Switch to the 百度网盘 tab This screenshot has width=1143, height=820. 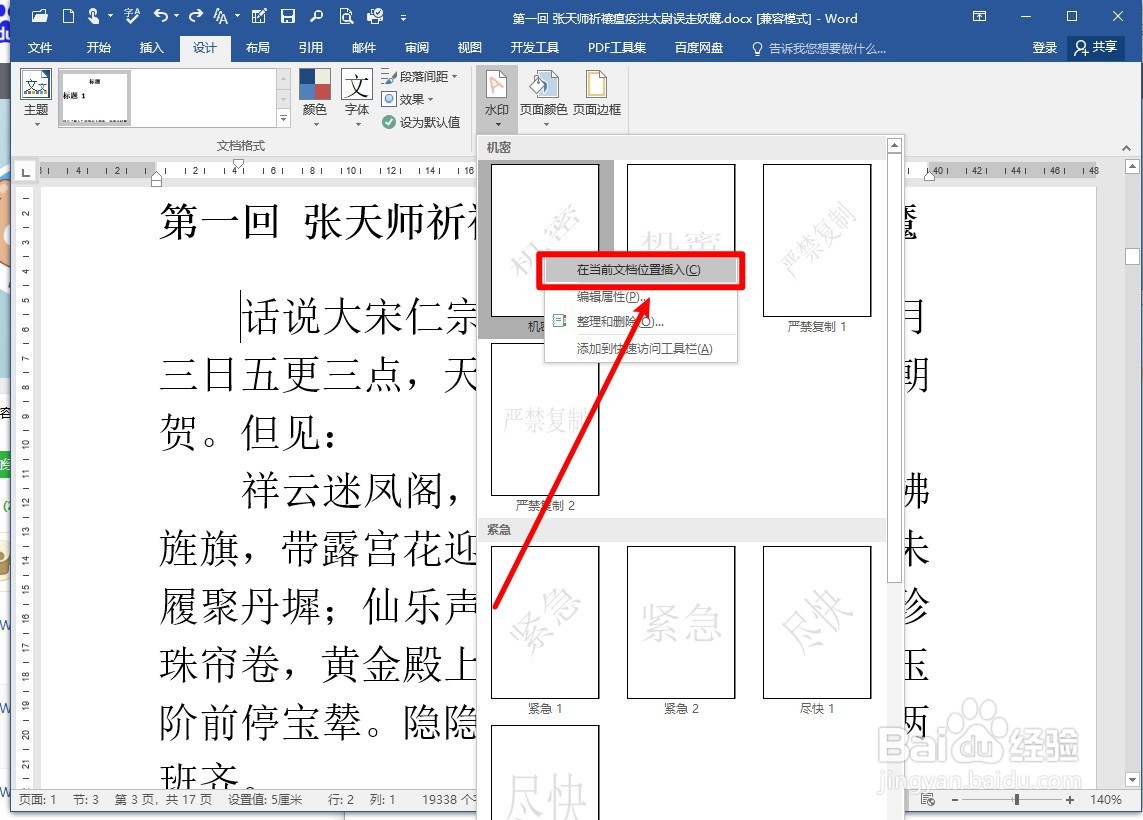pyautogui.click(x=699, y=47)
